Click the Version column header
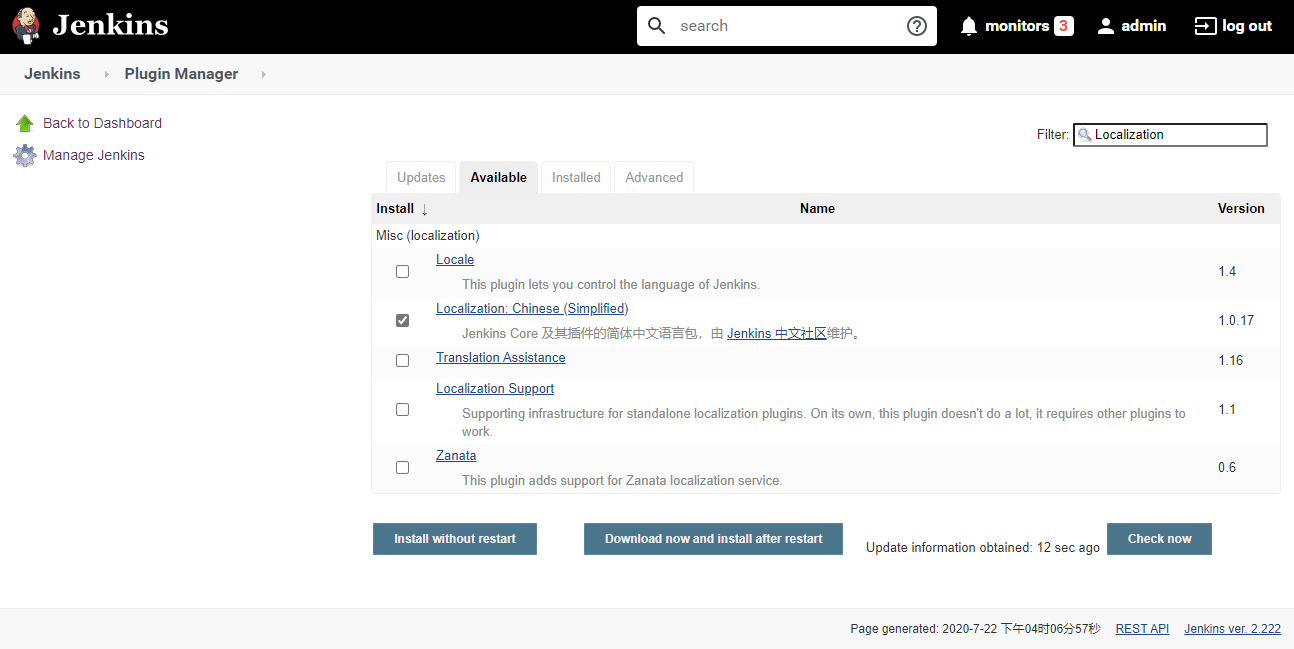The width and height of the screenshot is (1294, 649). 1241,209
